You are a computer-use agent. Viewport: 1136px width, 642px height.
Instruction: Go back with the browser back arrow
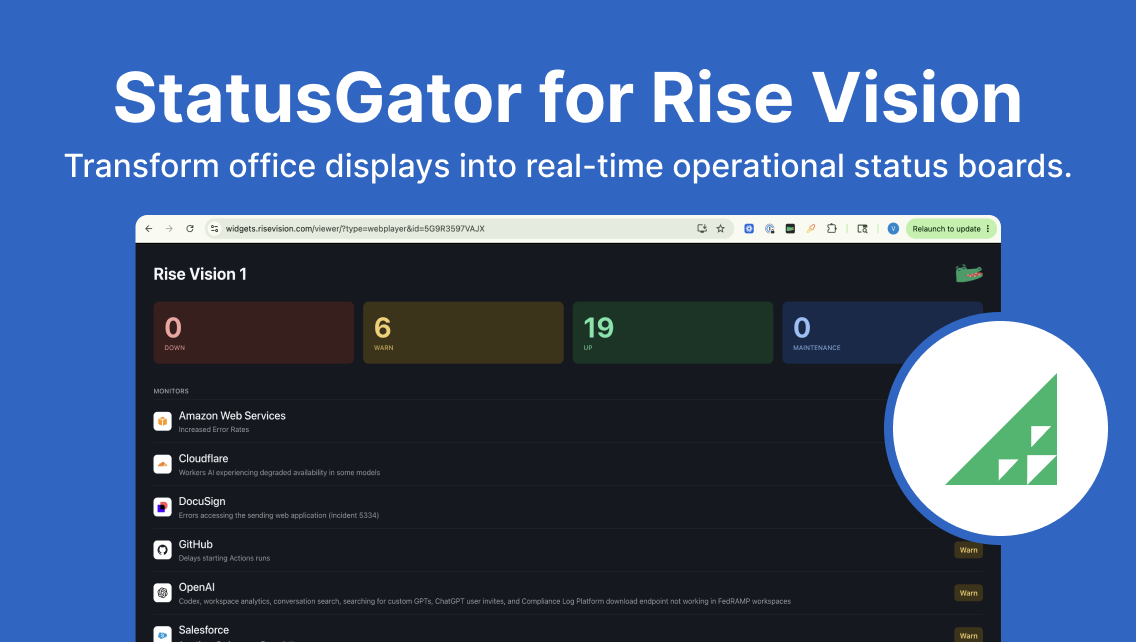tap(149, 228)
